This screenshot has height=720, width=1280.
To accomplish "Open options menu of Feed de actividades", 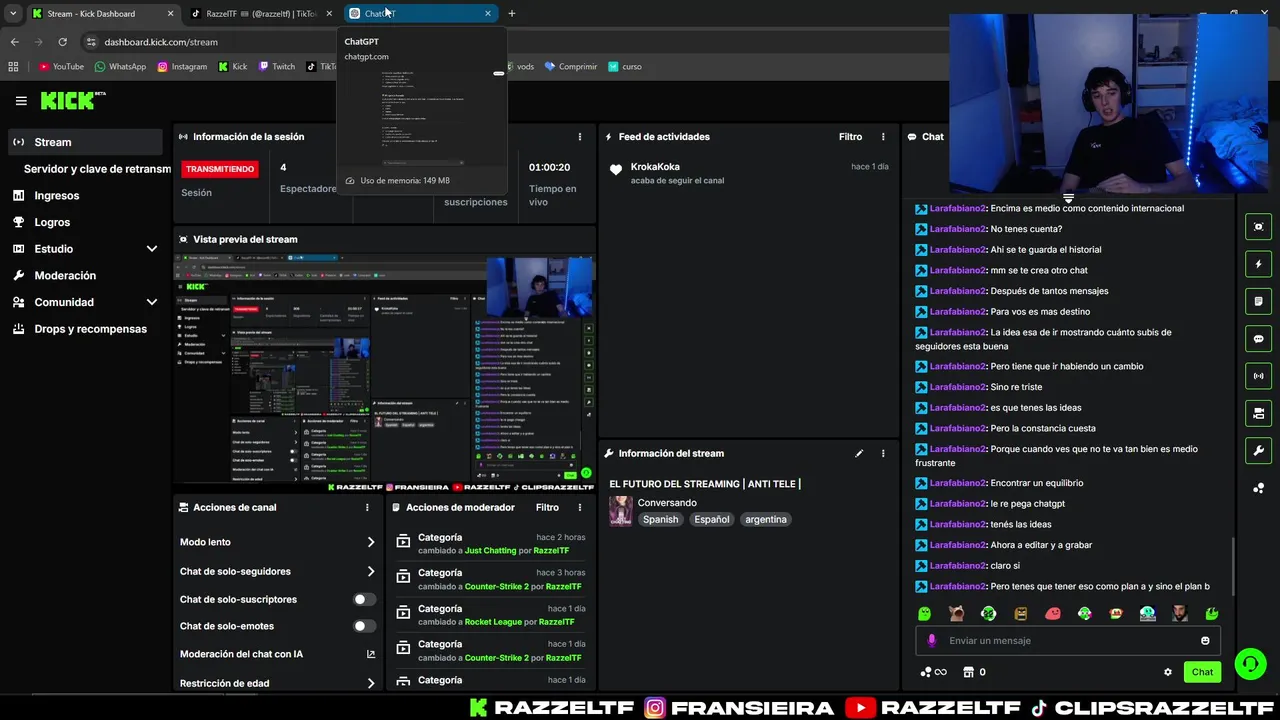I will tap(882, 137).
